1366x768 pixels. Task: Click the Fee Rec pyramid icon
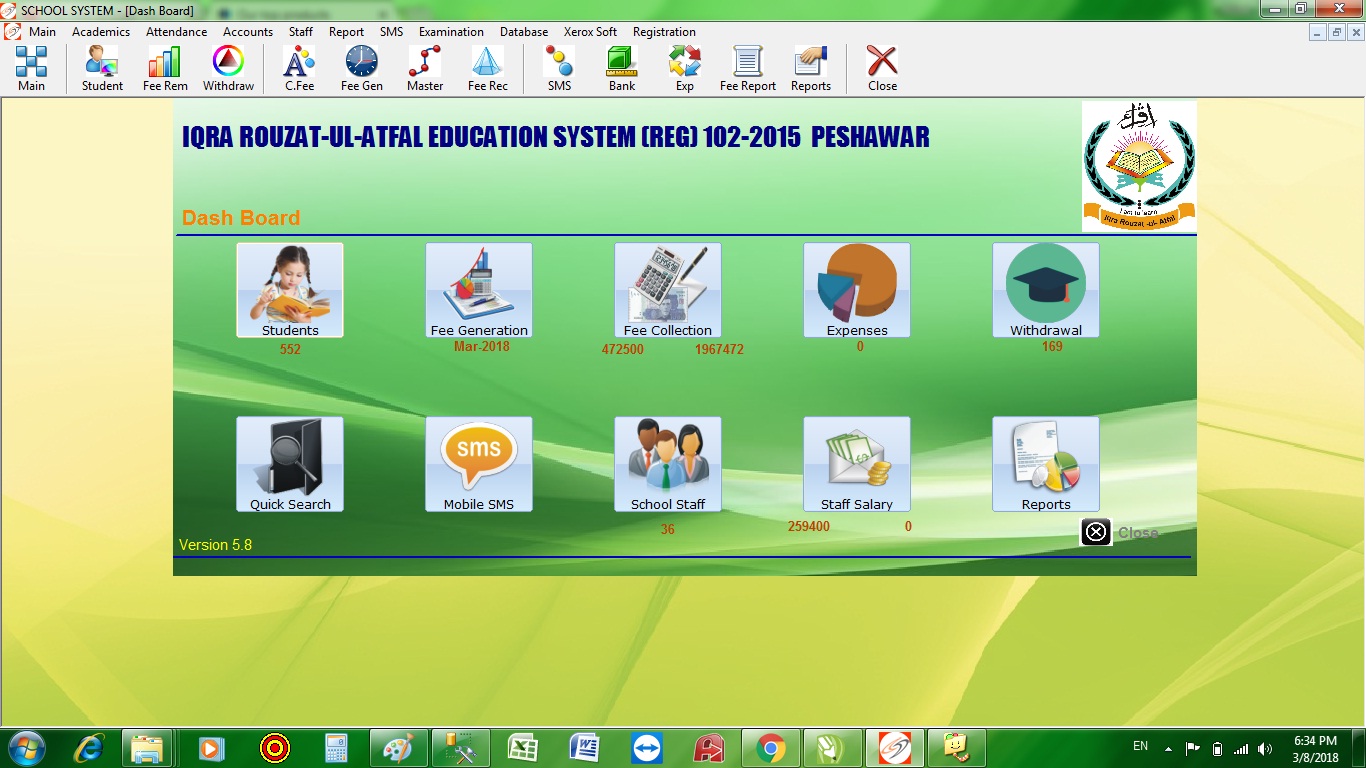pos(488,68)
